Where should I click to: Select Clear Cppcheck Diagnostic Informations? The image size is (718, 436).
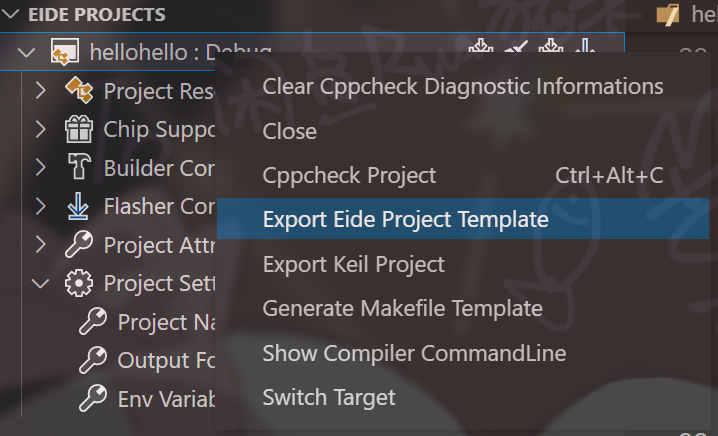(x=462, y=86)
